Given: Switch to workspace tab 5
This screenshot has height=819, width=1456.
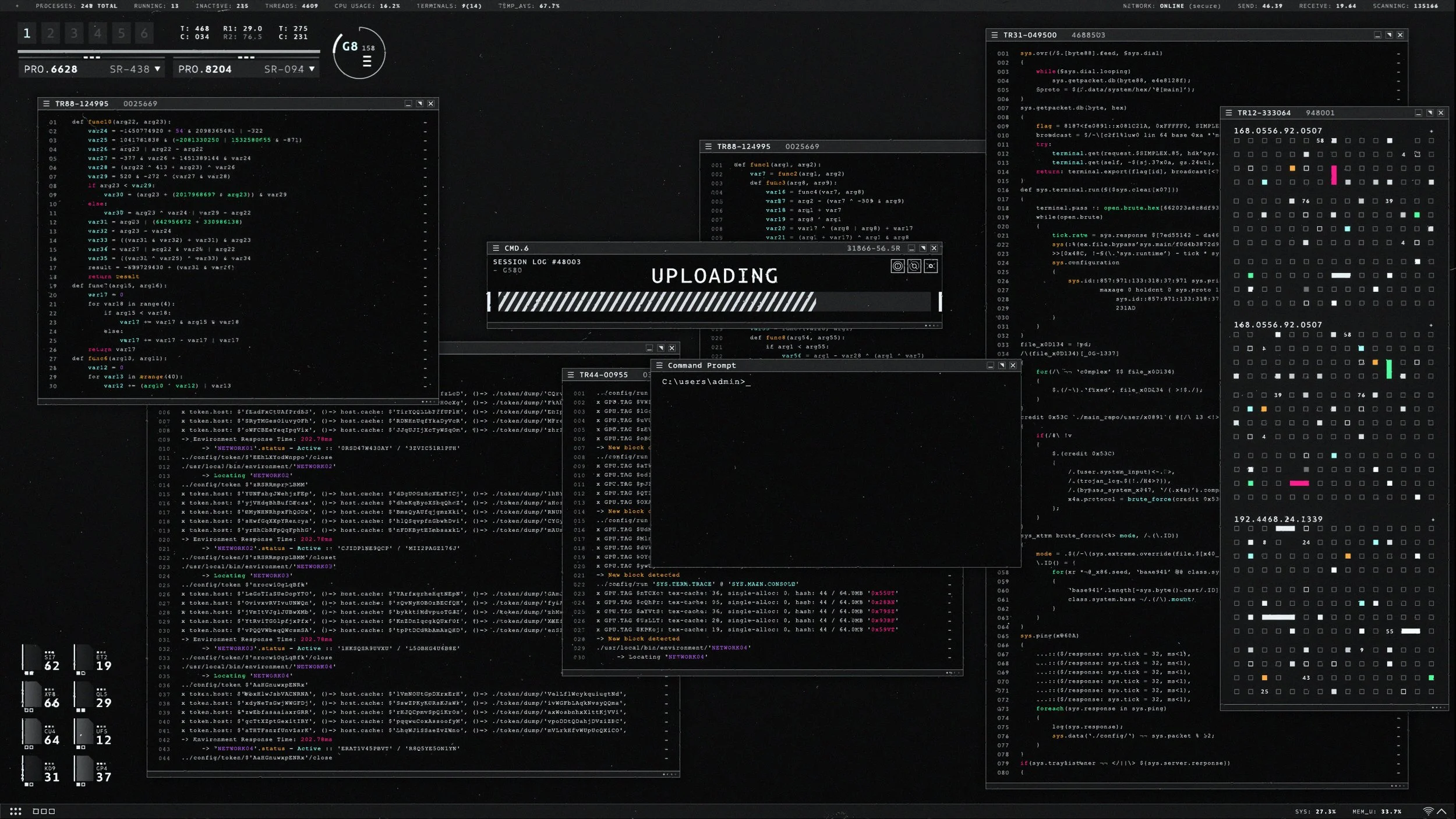Looking at the screenshot, I should click(121, 33).
